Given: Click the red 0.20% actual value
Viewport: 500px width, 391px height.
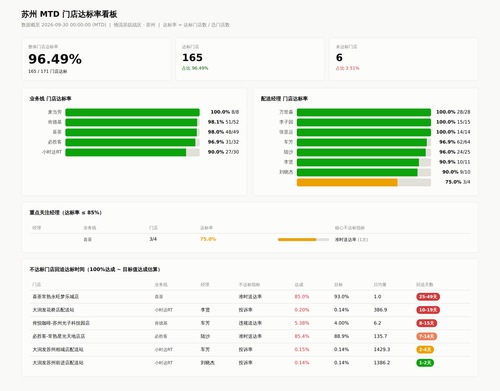Looking at the screenshot, I should [302, 310].
